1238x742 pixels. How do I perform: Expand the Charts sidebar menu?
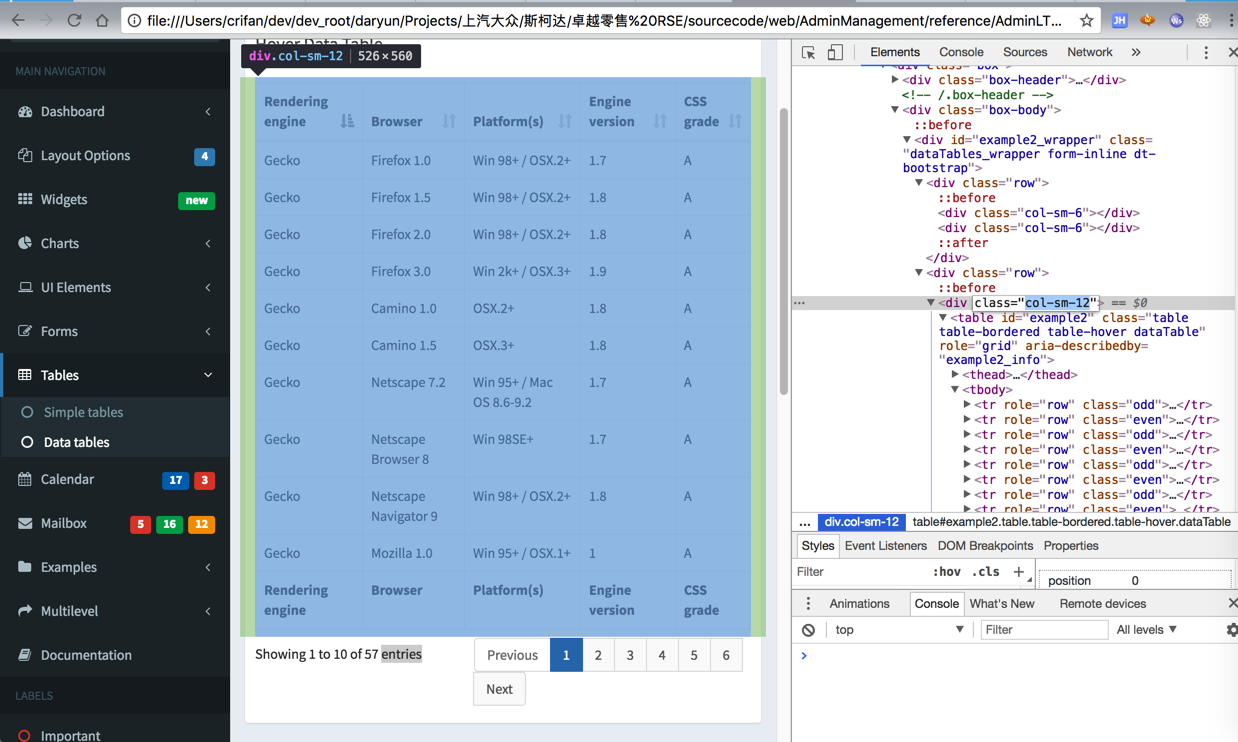(x=115, y=243)
